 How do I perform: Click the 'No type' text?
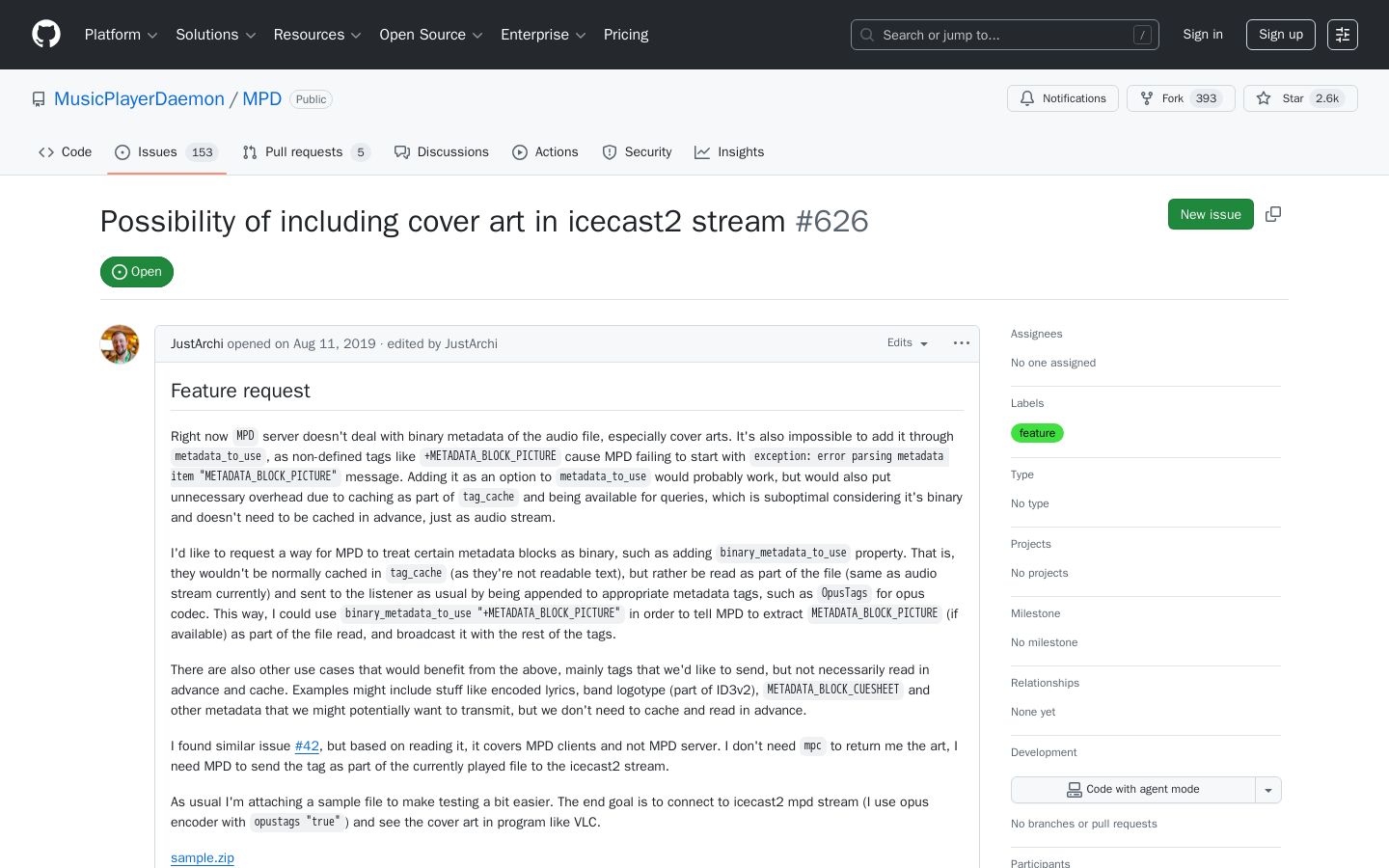point(1030,503)
